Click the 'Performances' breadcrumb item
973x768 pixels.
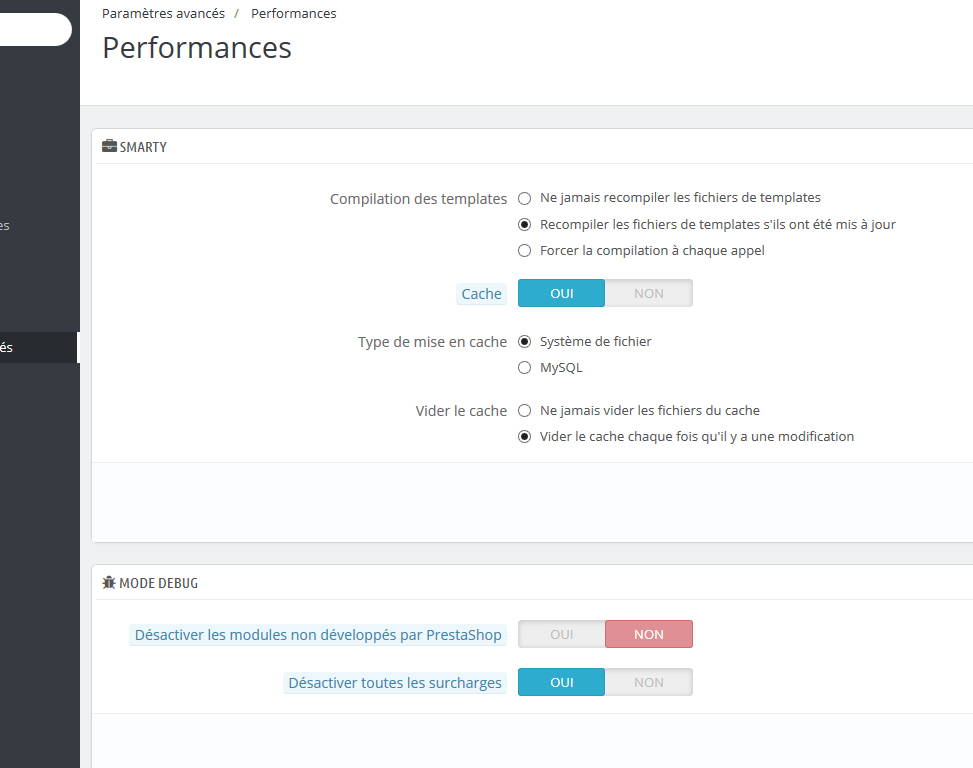tap(293, 14)
